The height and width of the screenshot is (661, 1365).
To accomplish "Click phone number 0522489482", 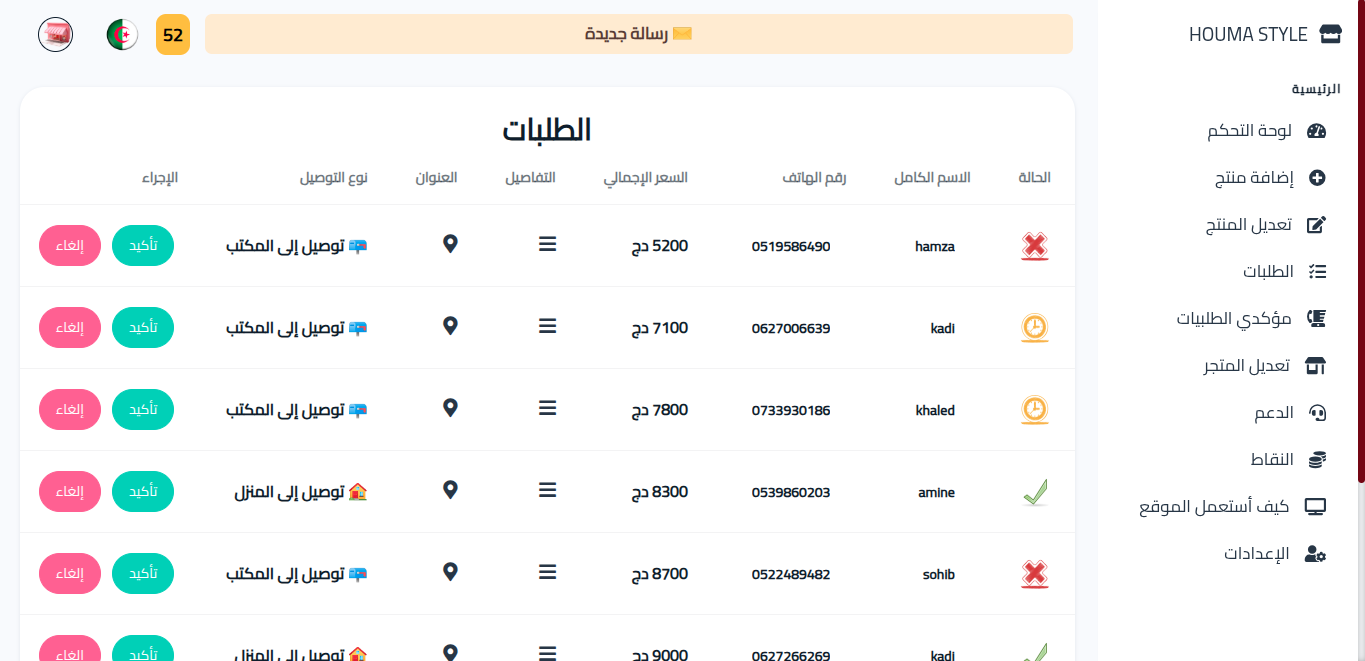I will coord(791,574).
